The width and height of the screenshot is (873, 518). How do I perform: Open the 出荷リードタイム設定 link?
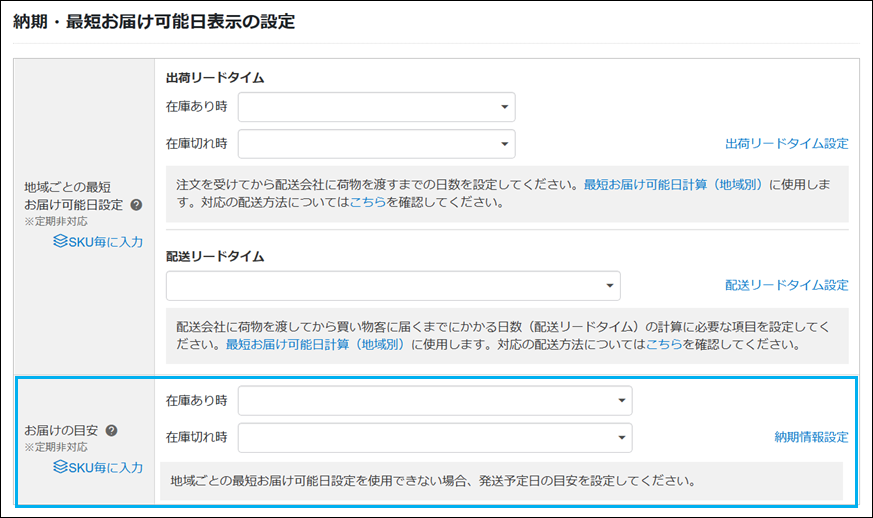(786, 144)
